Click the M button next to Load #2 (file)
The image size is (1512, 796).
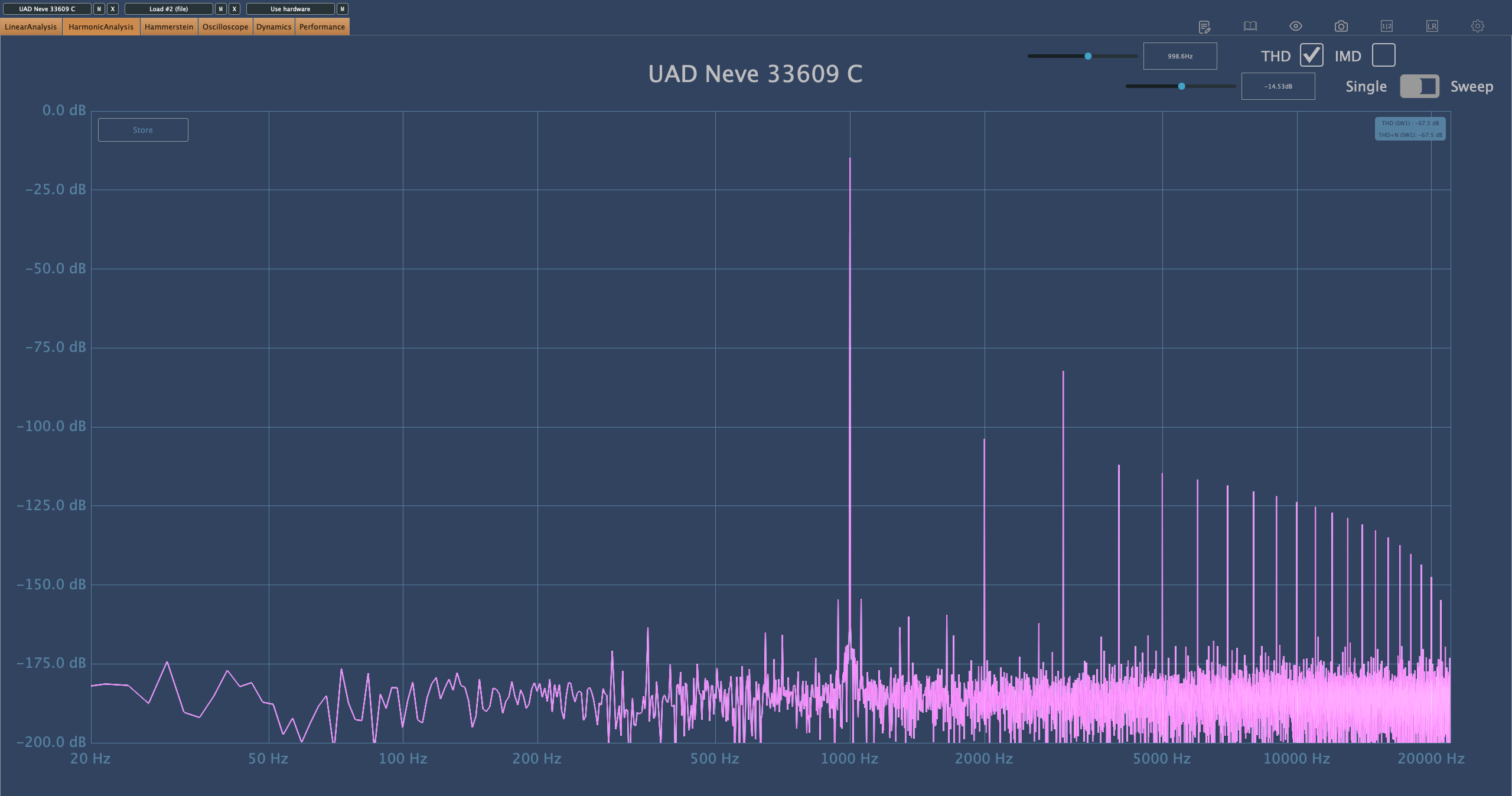(x=221, y=9)
